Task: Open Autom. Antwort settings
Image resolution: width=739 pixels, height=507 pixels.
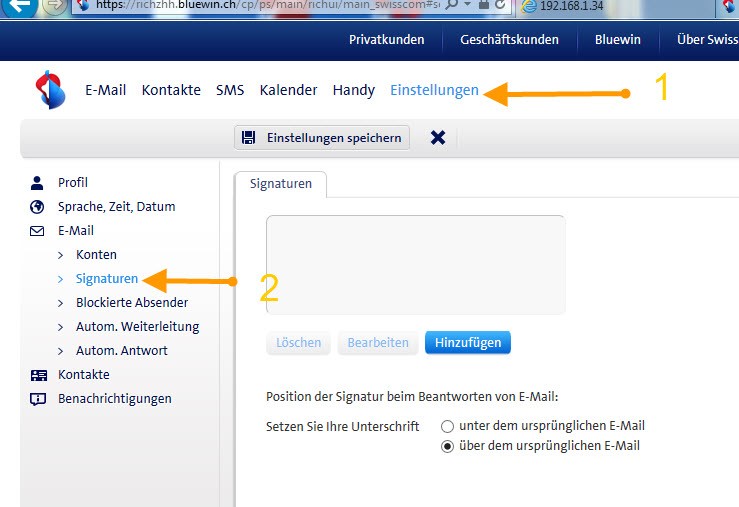Action: (x=122, y=351)
